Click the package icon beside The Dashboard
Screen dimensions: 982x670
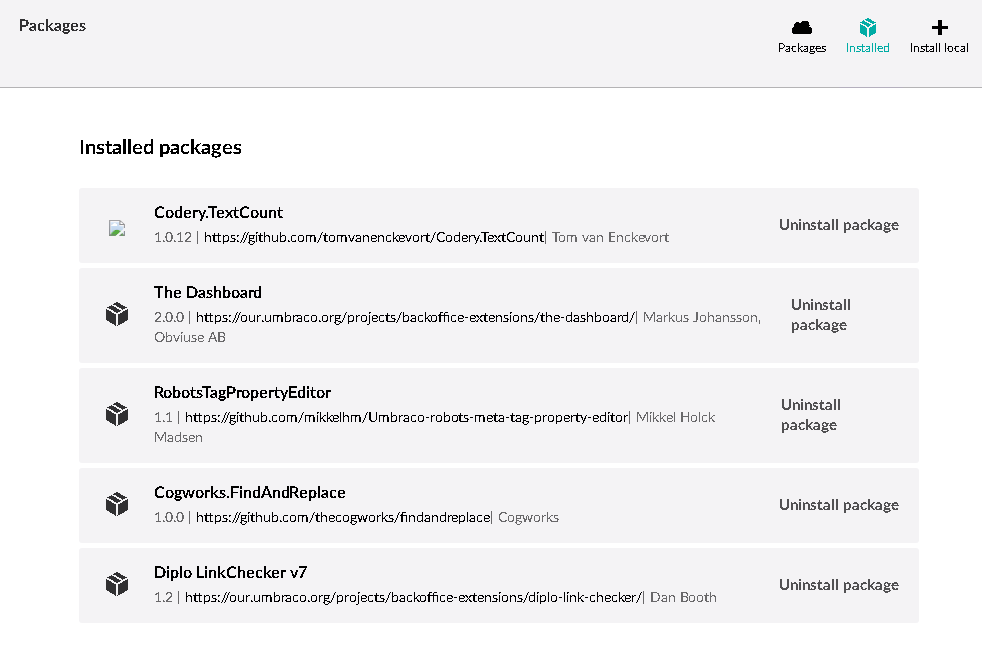tap(117, 314)
